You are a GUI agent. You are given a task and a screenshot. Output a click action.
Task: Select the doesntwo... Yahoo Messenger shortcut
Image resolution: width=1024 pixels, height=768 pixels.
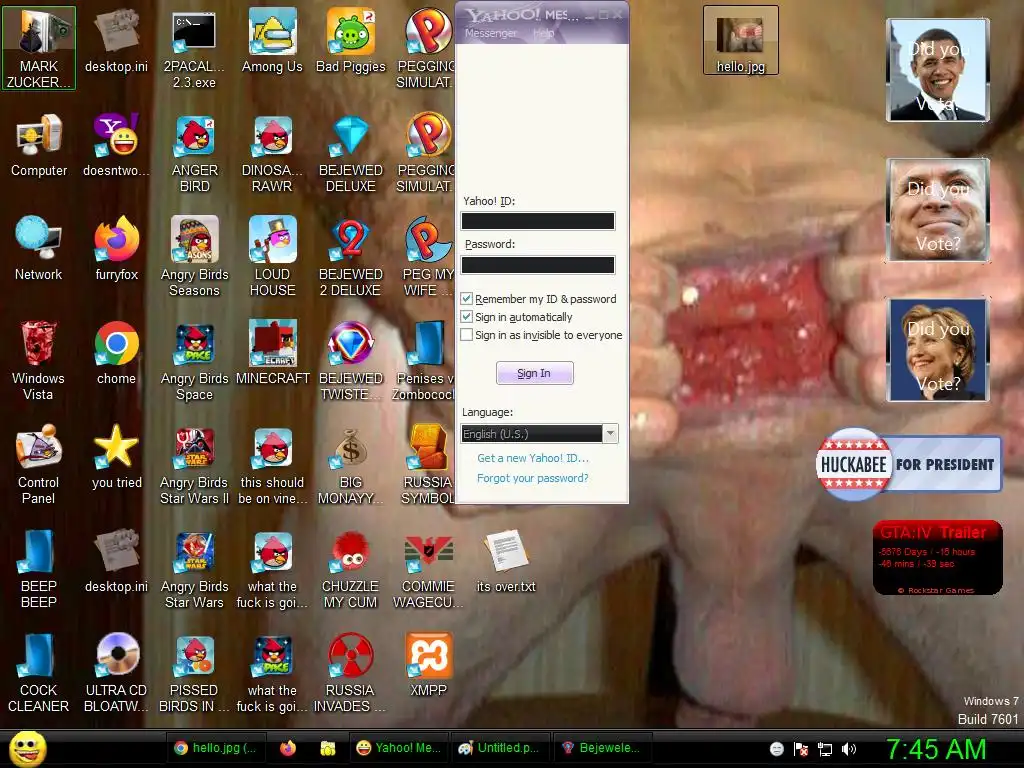tap(117, 146)
